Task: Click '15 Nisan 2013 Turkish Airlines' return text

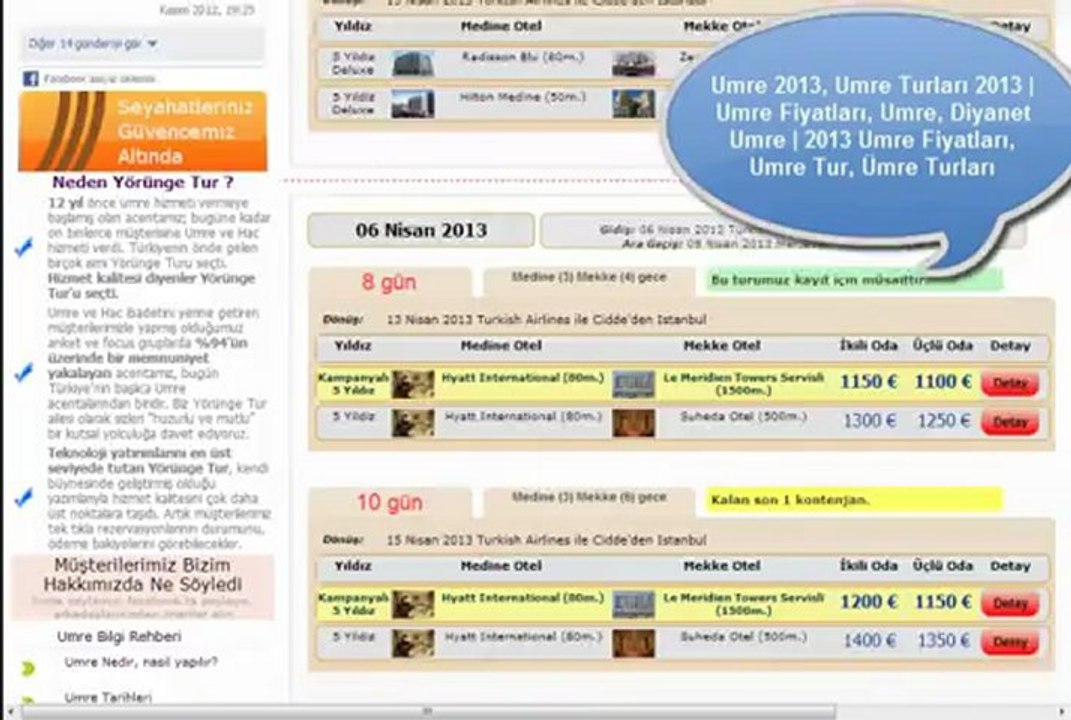Action: click(x=546, y=540)
